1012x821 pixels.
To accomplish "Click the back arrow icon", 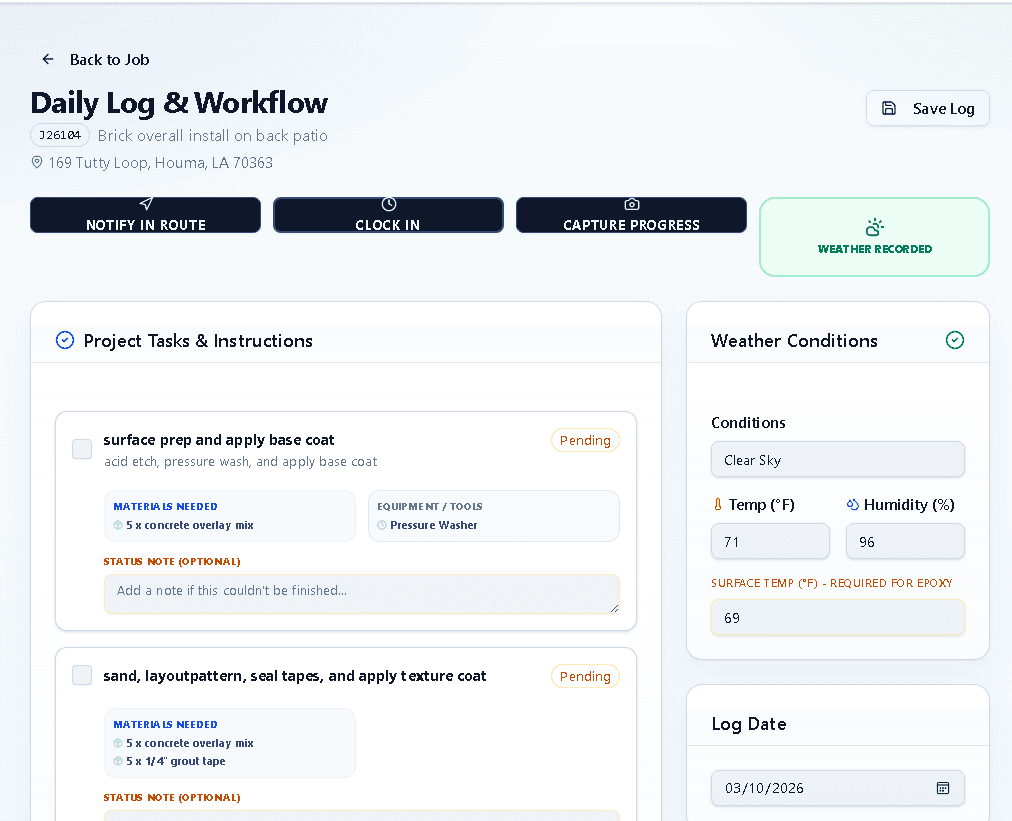I will (x=47, y=59).
